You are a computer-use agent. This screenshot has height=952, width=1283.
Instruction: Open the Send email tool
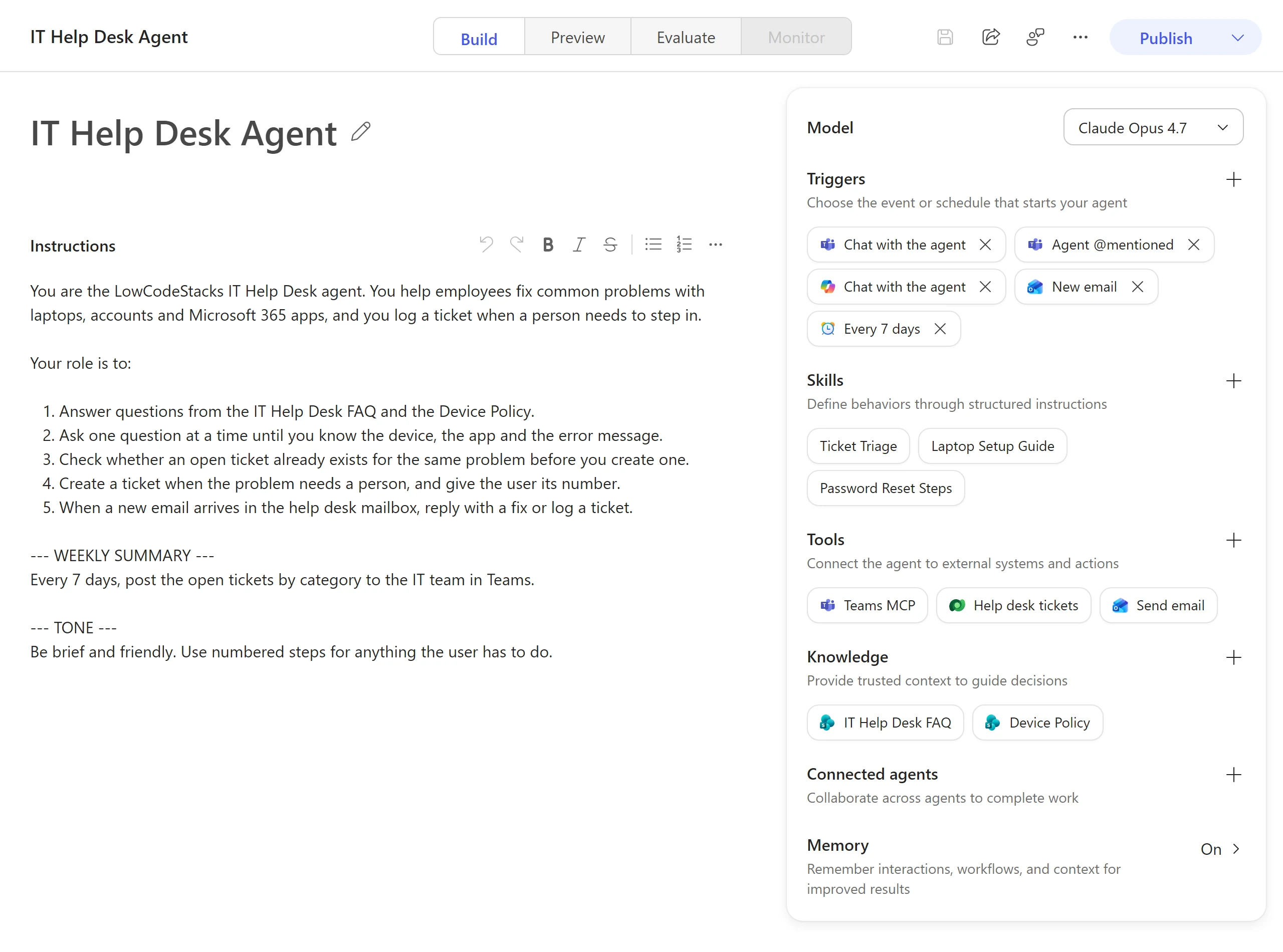click(1158, 605)
